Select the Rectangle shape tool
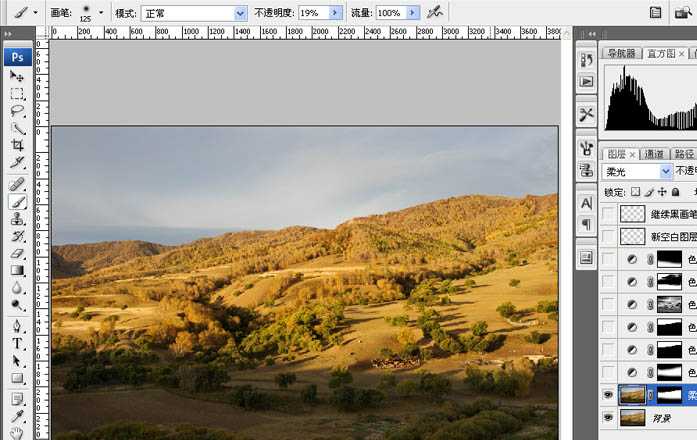The width and height of the screenshot is (697, 440). (17, 378)
